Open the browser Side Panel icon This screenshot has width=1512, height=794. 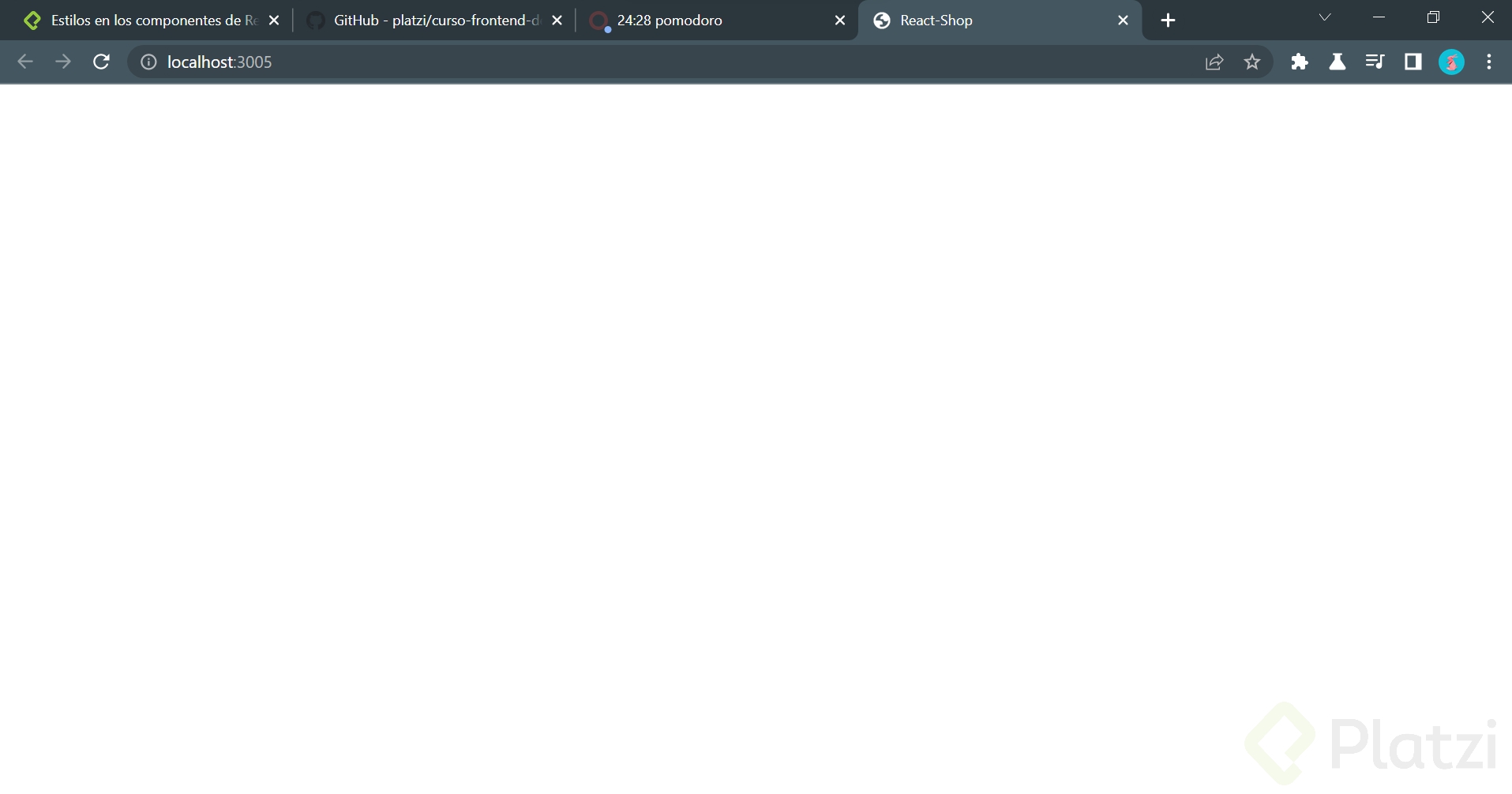point(1413,62)
